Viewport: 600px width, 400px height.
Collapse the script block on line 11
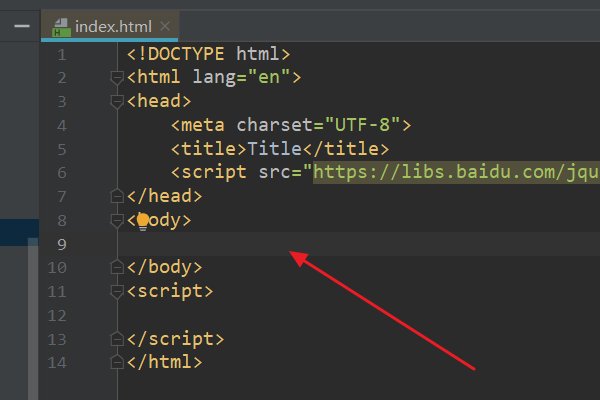click(117, 292)
